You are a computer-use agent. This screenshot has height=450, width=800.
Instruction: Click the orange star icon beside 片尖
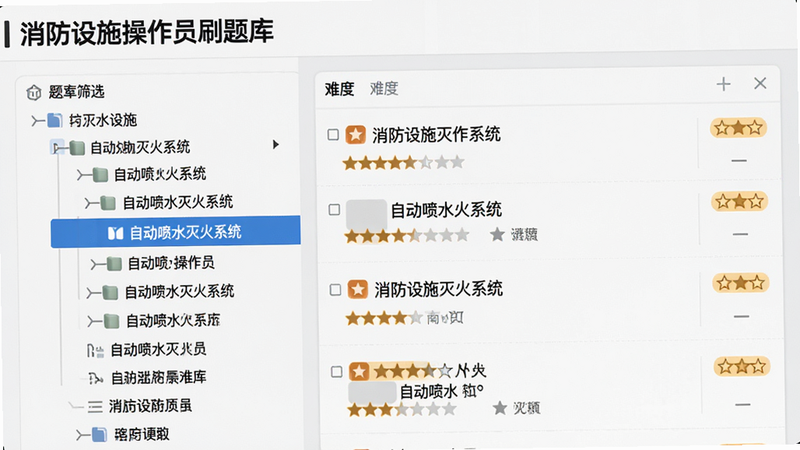coord(359,371)
